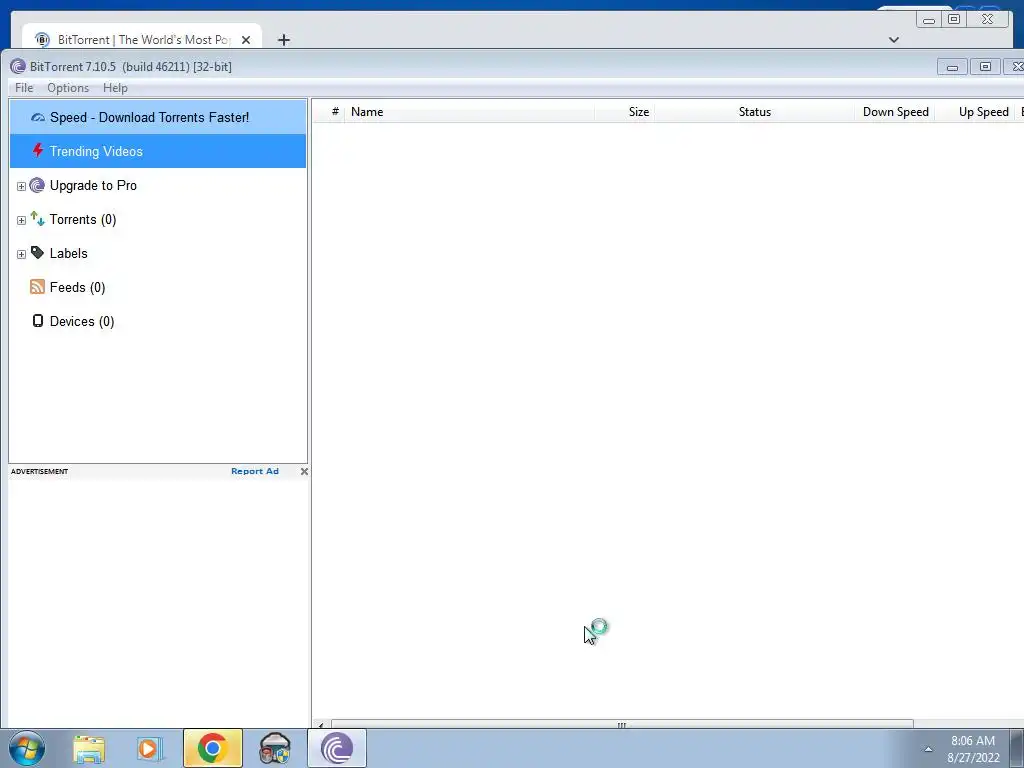Screen dimensions: 1024x768
Task: Select Devices (0) in the sidebar
Action: pyautogui.click(x=82, y=321)
